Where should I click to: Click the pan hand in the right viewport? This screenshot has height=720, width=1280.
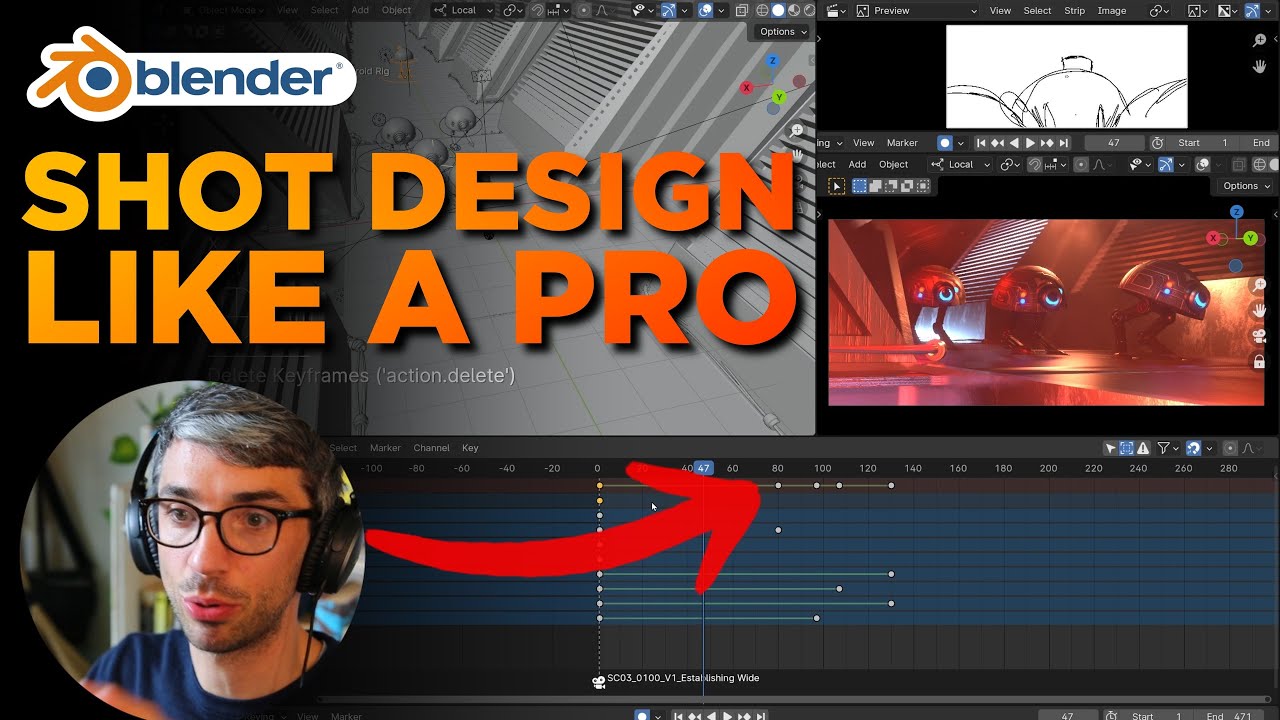(x=1260, y=311)
